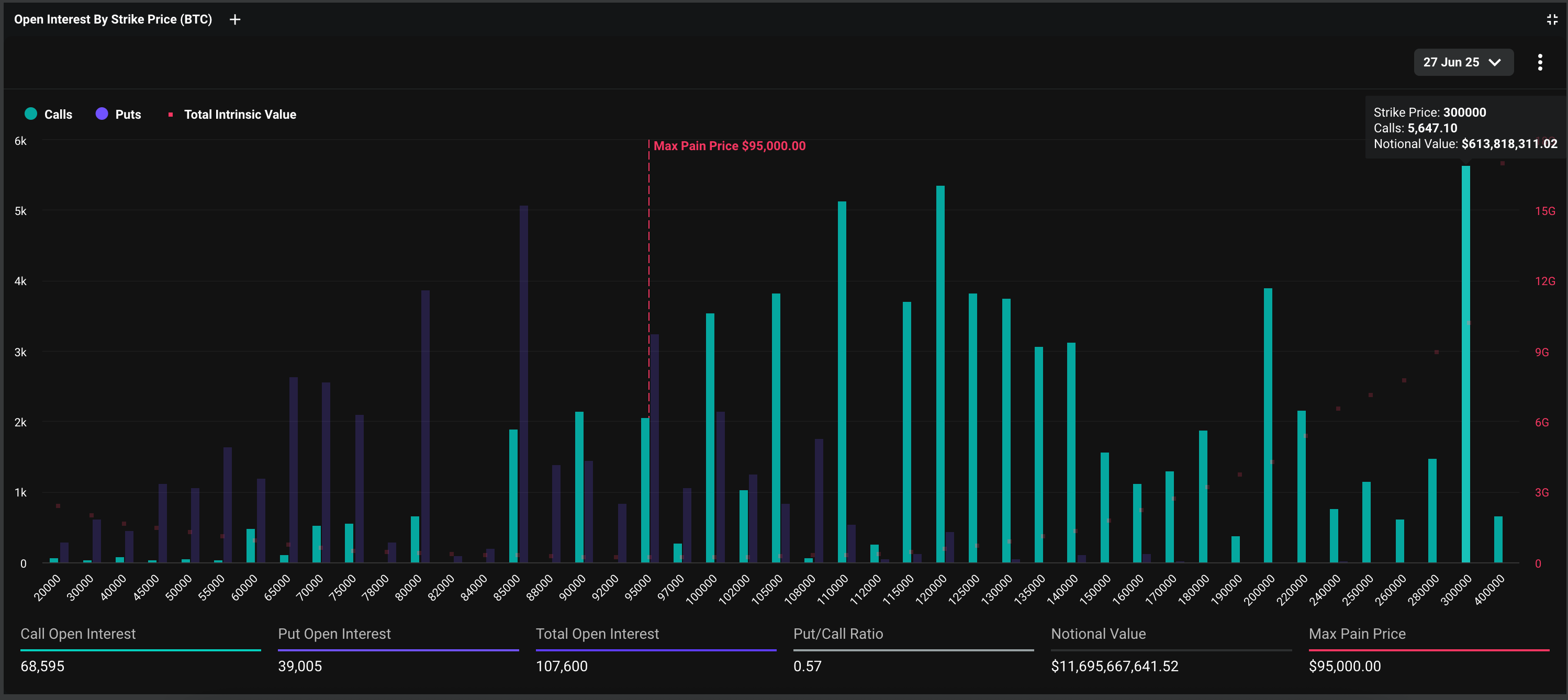Click the Put/Call Ratio 0.57 value
The height and width of the screenshot is (700, 1568).
pos(807,667)
